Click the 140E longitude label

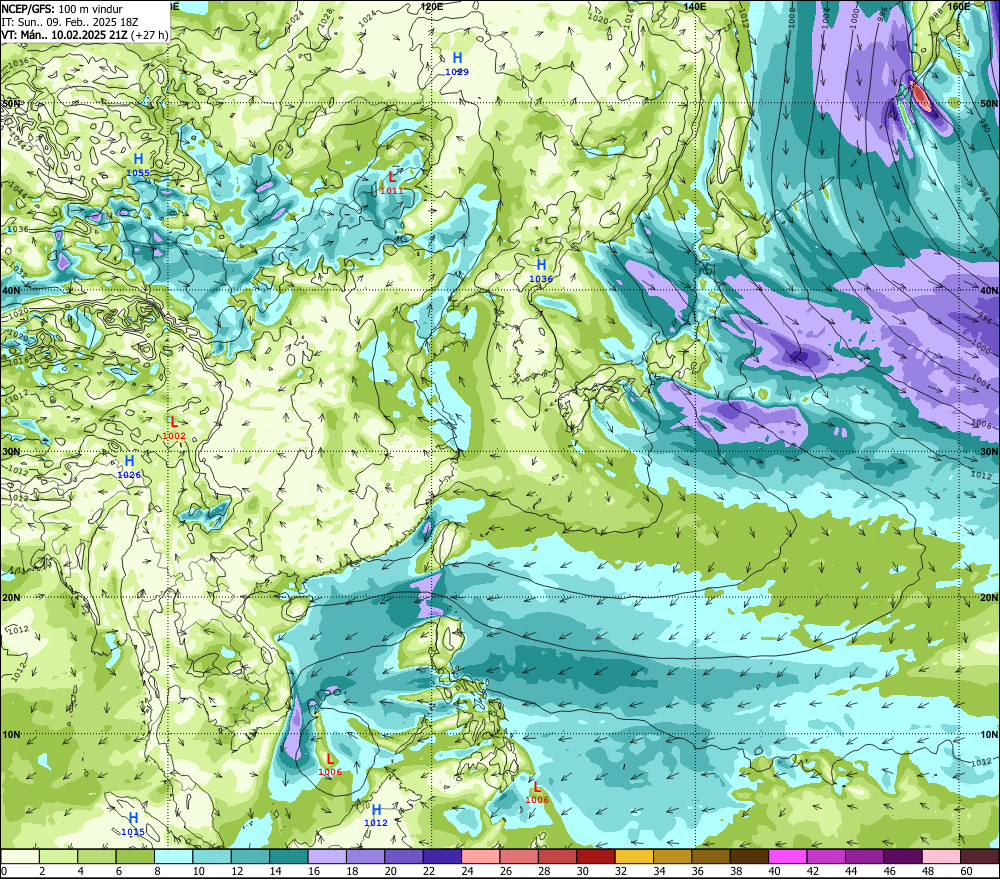[695, 6]
